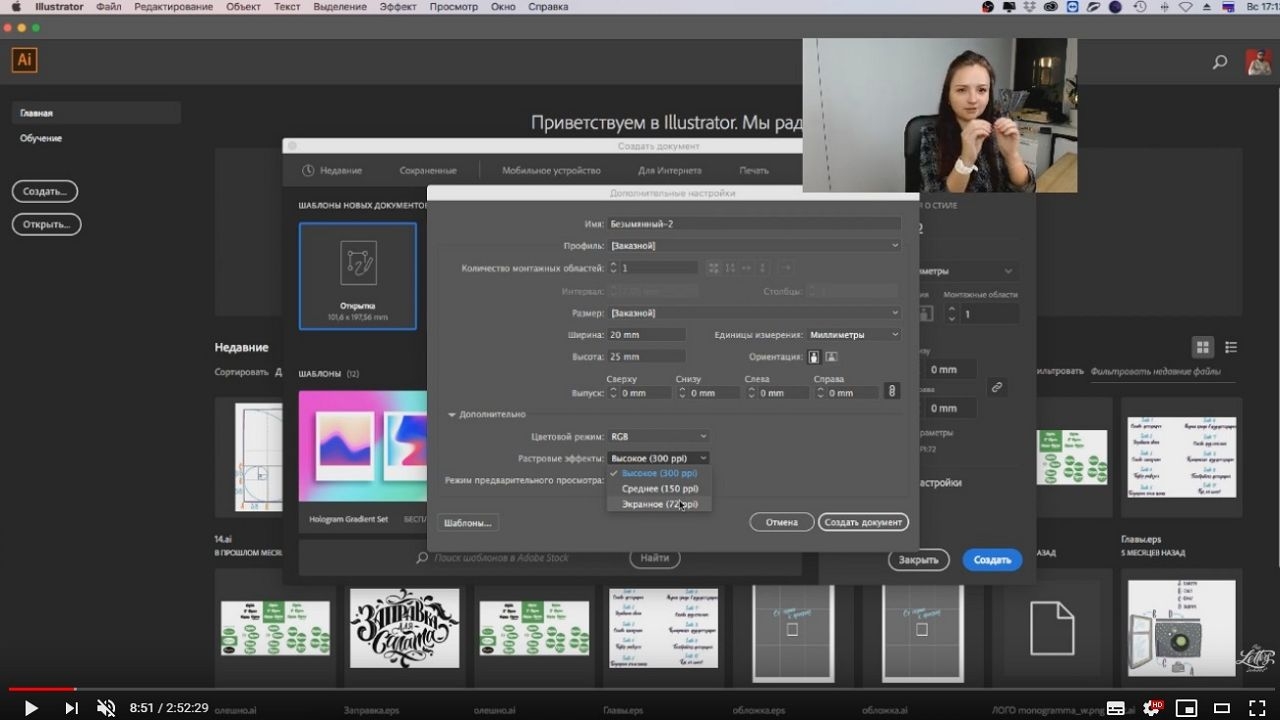This screenshot has height=720, width=1280.
Task: Open the Заправка recent file thumbnail
Action: pos(404,628)
